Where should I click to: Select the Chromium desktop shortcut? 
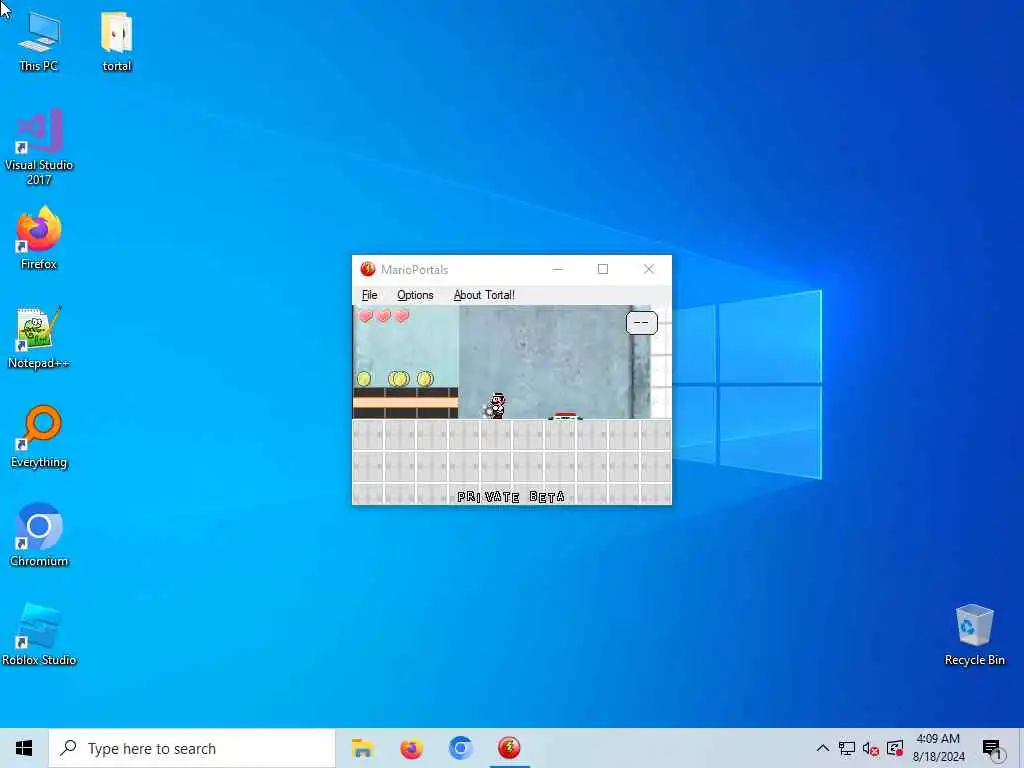[39, 535]
